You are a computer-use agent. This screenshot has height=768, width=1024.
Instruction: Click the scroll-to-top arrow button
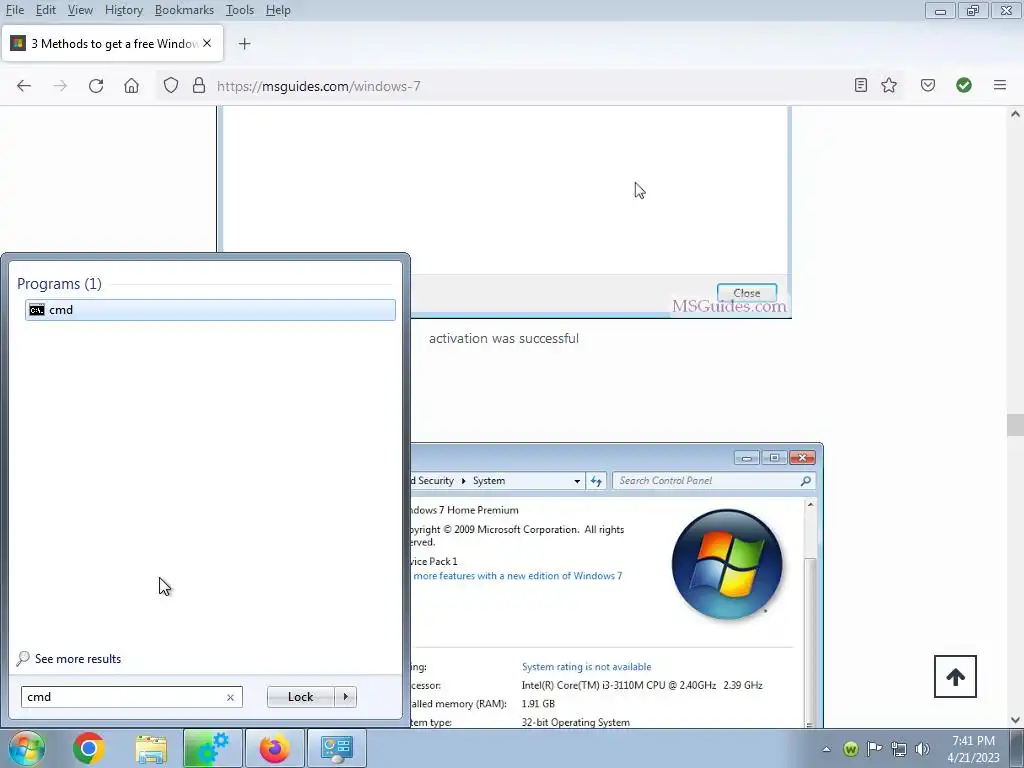[955, 677]
